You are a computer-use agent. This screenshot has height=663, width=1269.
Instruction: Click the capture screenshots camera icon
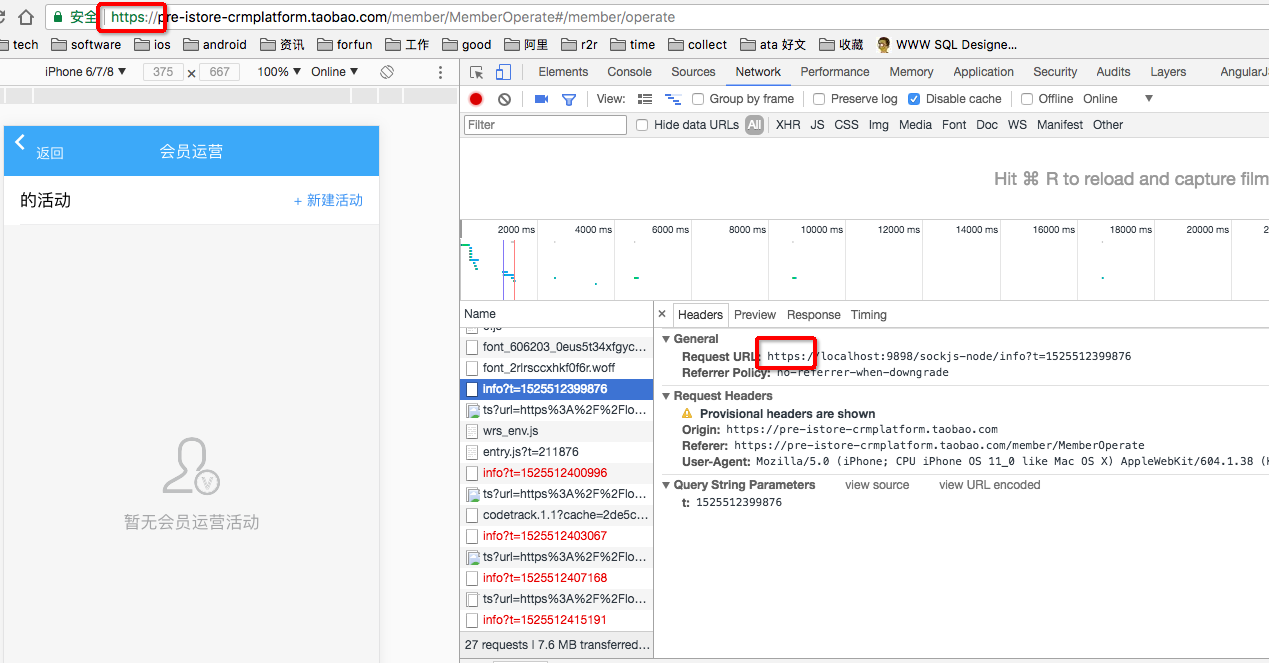[541, 99]
